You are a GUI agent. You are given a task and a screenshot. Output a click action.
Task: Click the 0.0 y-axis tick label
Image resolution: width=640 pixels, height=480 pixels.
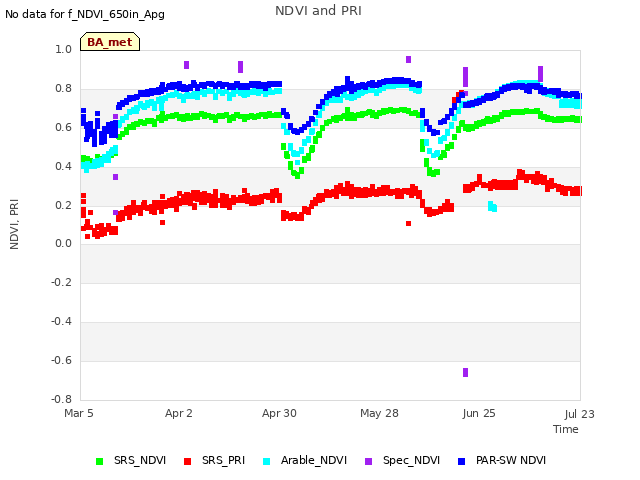(63, 244)
